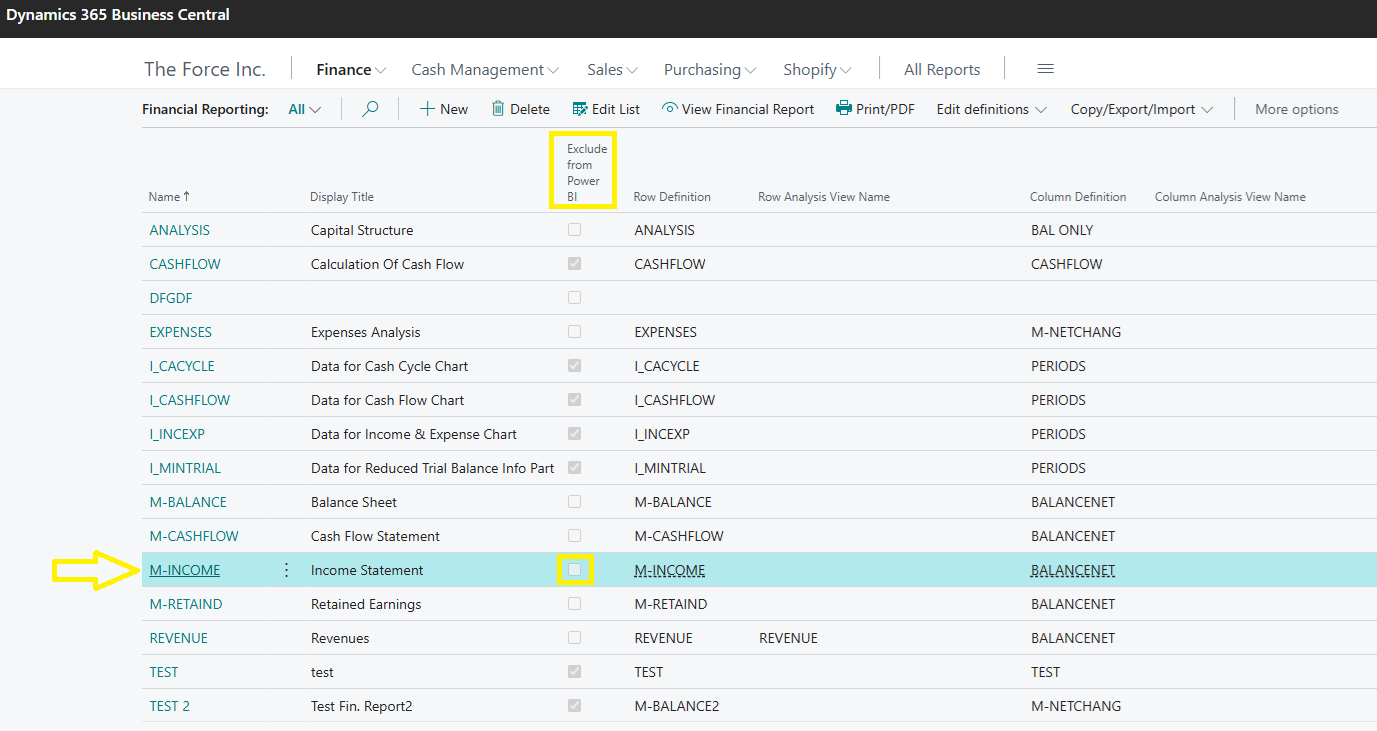Click 'Cash Flow Statement' display title cell
The width and height of the screenshot is (1377, 731).
coord(375,536)
